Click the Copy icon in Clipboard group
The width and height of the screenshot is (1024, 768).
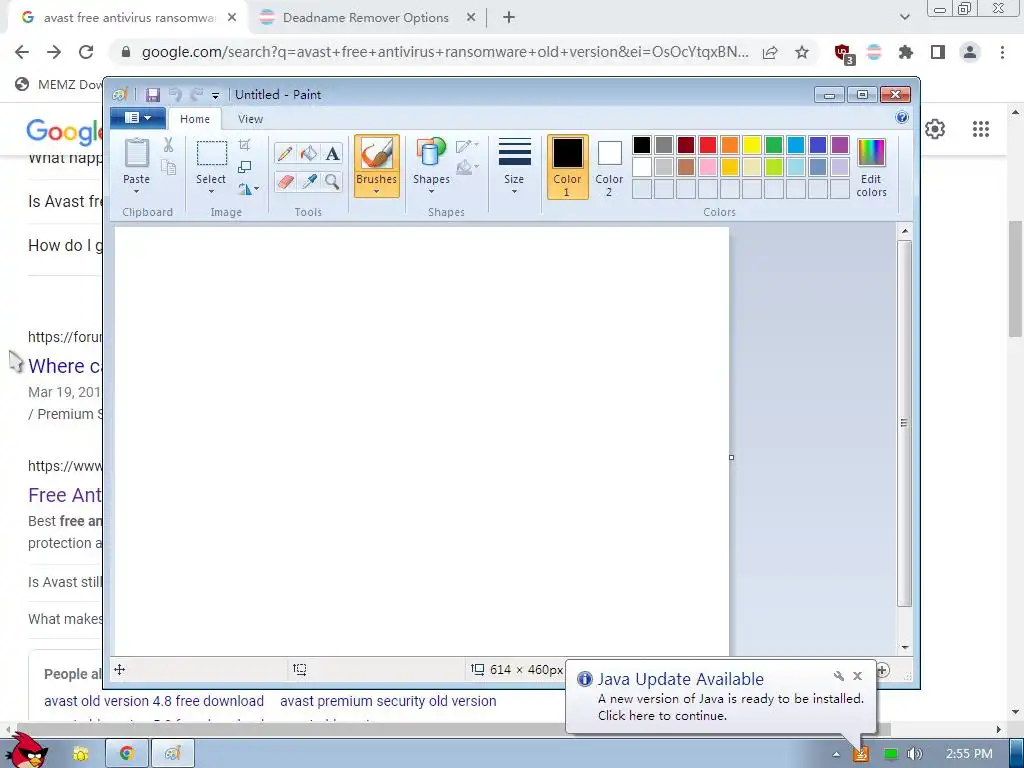pyautogui.click(x=168, y=168)
